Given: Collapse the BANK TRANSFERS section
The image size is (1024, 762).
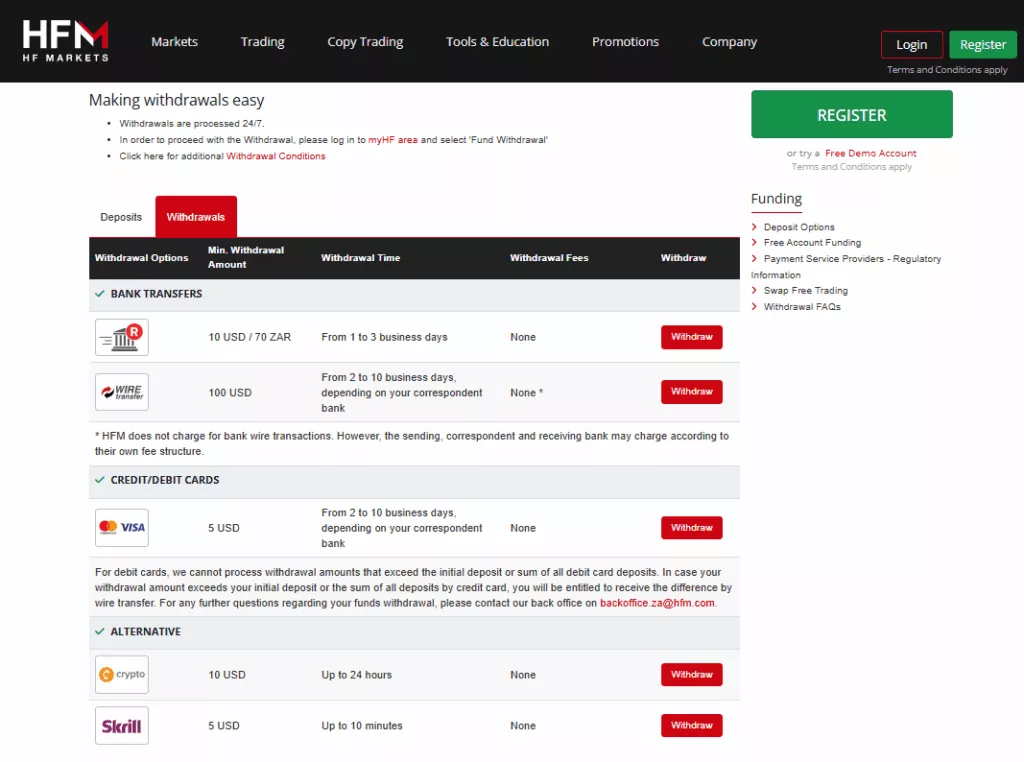Looking at the screenshot, I should point(99,294).
